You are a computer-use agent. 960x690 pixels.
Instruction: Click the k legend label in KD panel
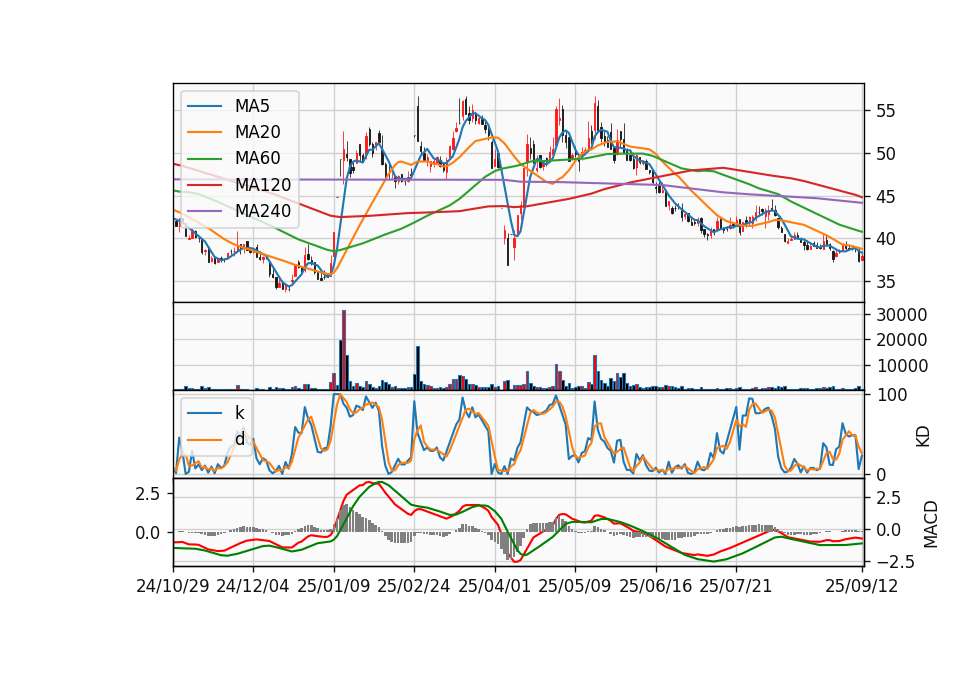(239, 413)
